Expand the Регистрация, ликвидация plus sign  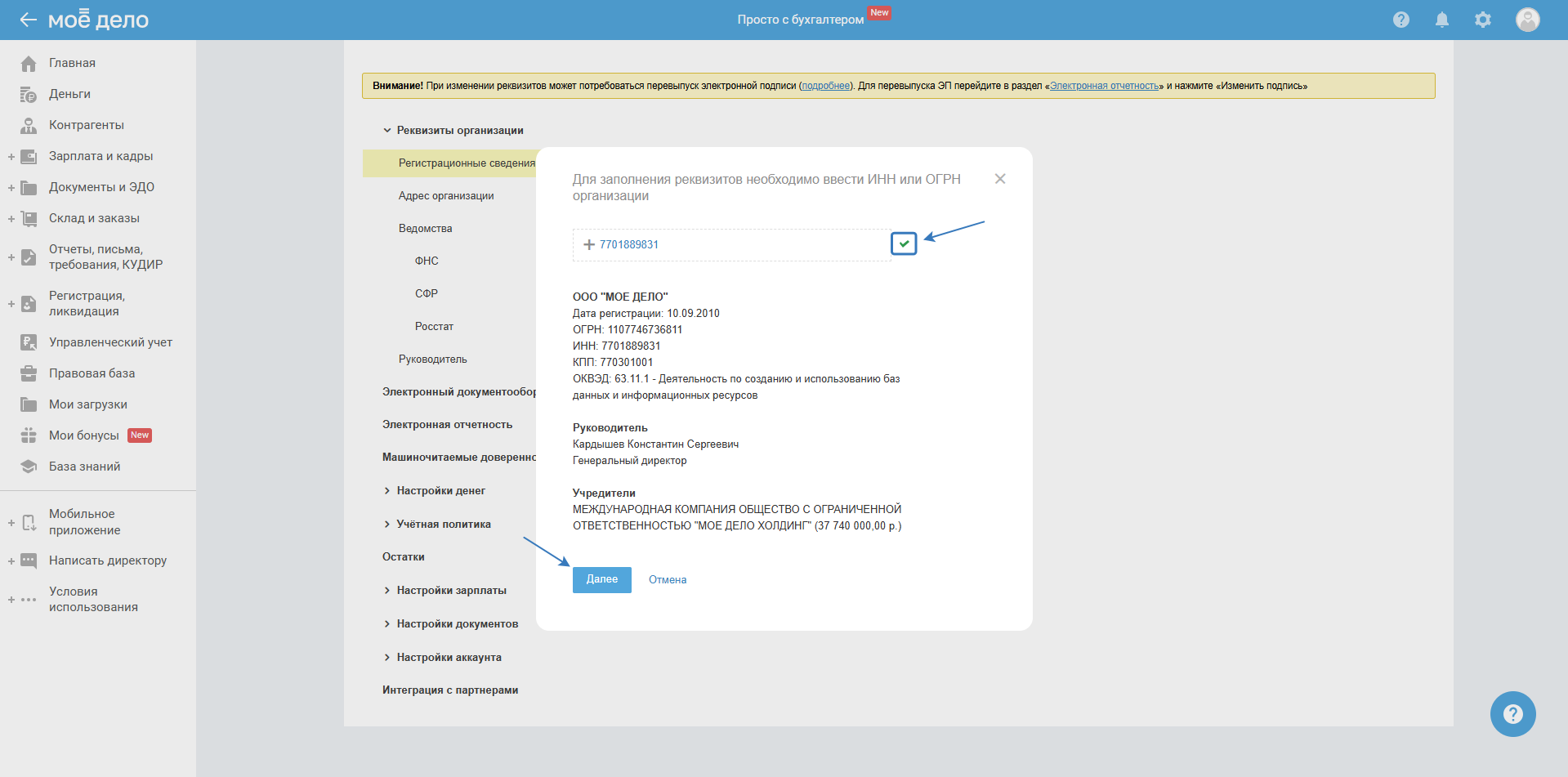coord(11,304)
